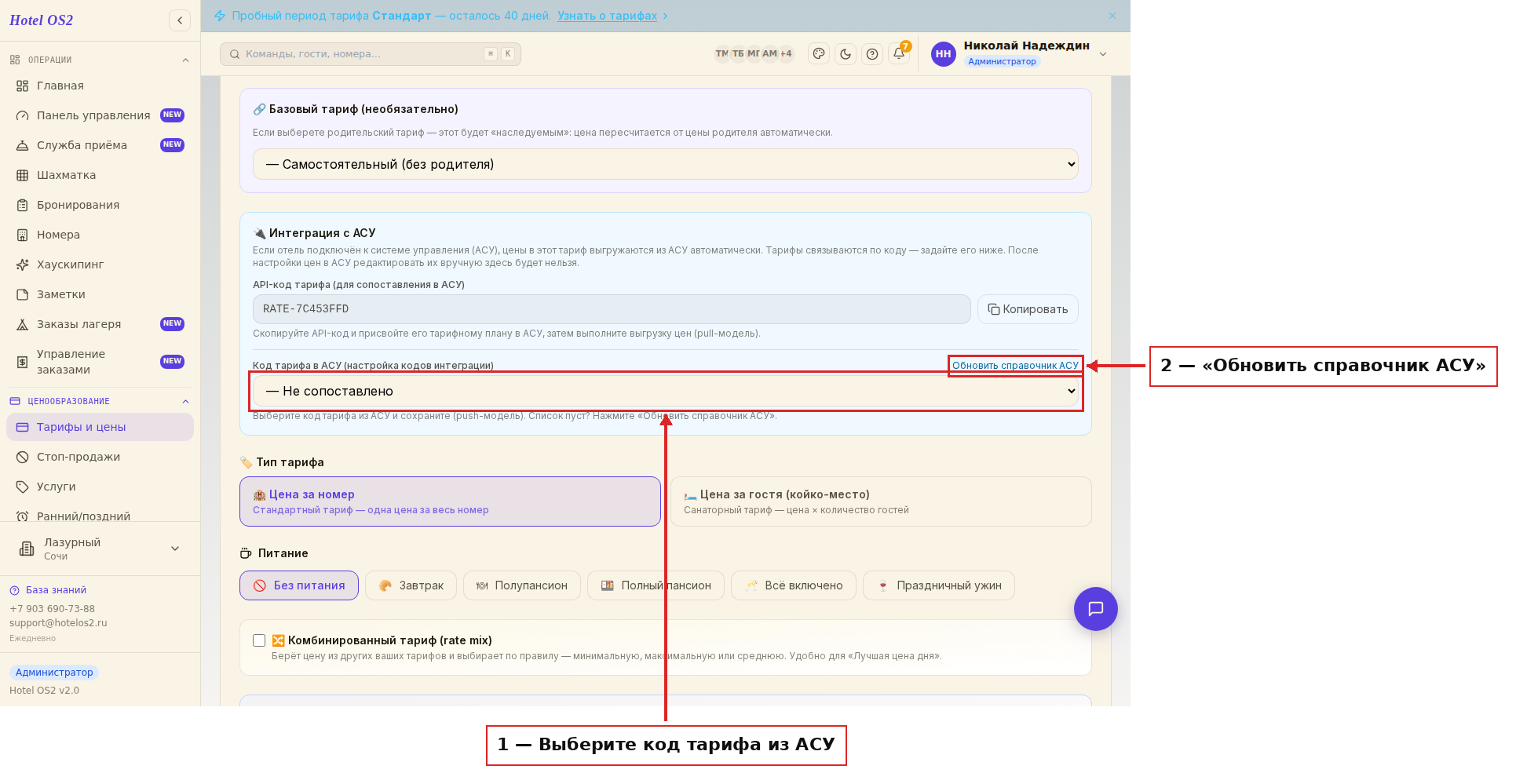The image size is (1516, 784).
Task: Collapse the sidebar with the arrow button
Action: 180,20
